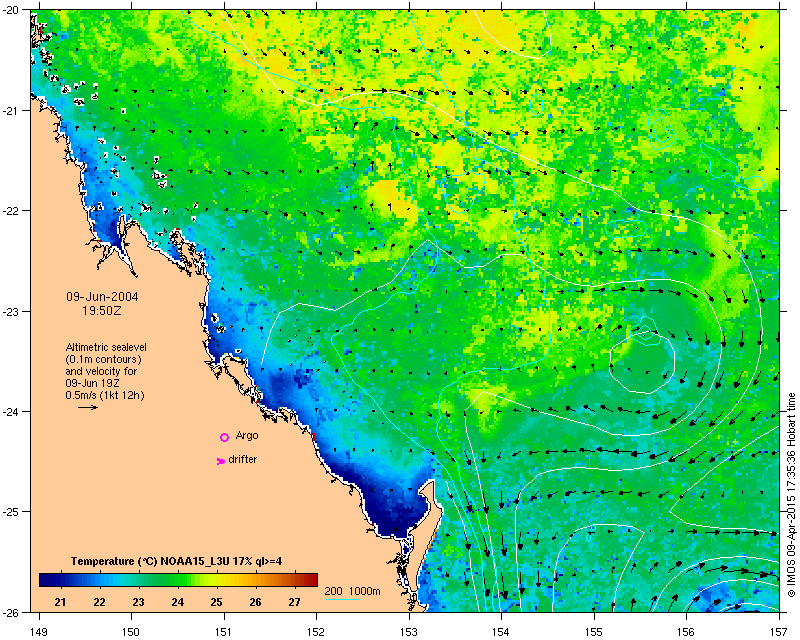Click the 'Temperature (°C) NOAA15_L3U 17% ql>=4' title
Viewport: 800px width, 640px height.
pos(177,561)
